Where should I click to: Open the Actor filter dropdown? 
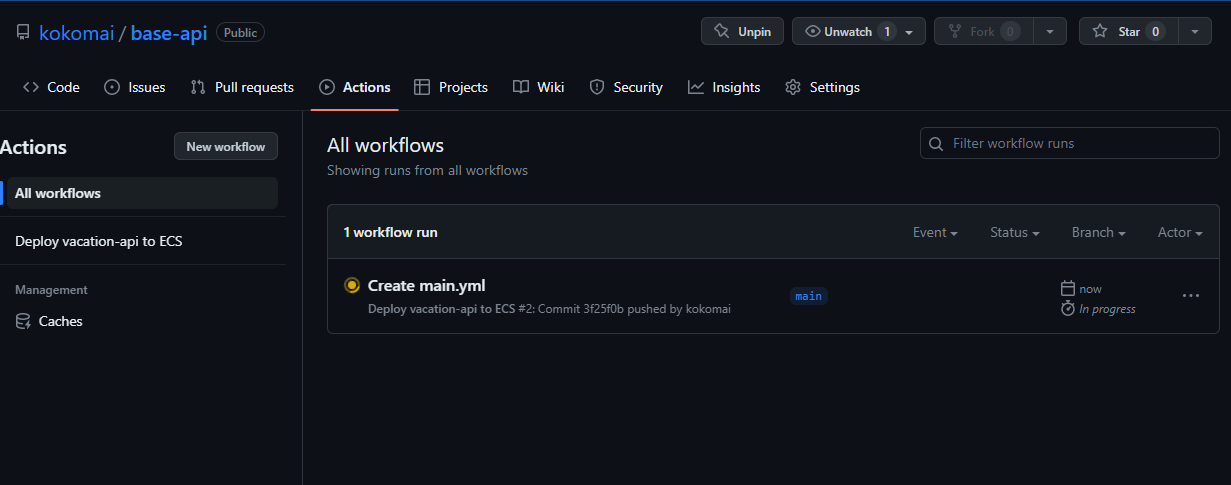click(1180, 232)
